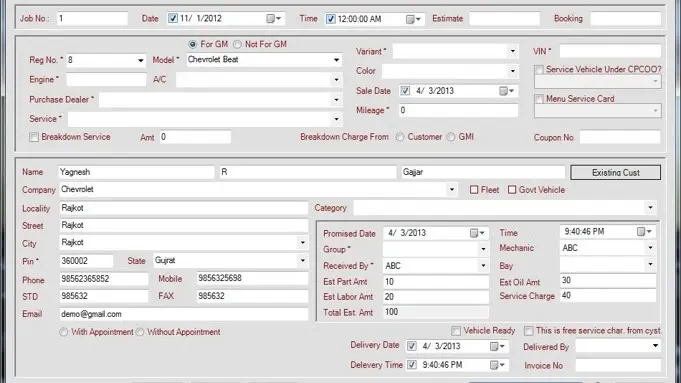Choose Customer for breakdown charge
This screenshot has height=383, width=681.
[400, 137]
